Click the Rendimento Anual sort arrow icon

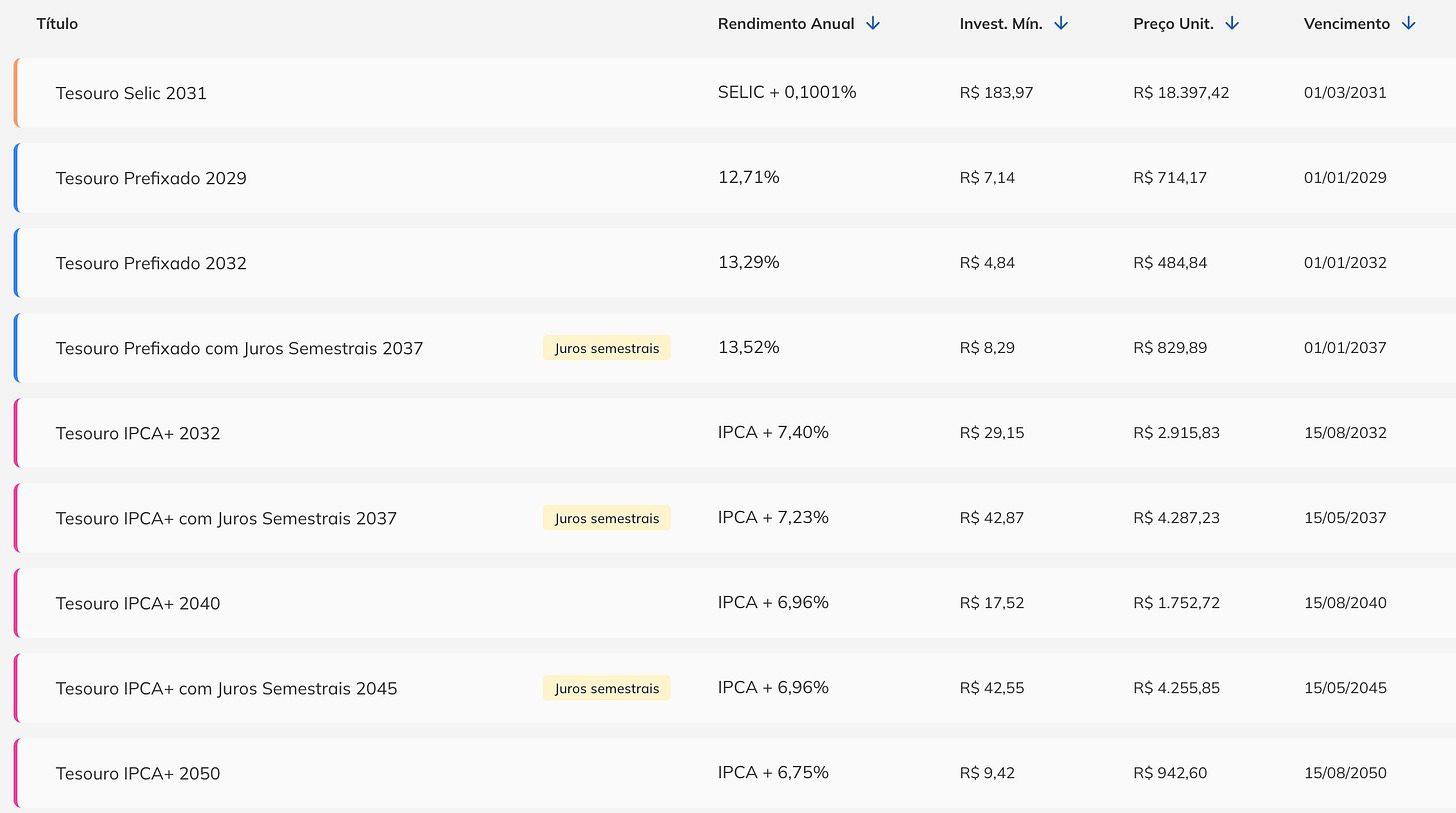click(872, 24)
